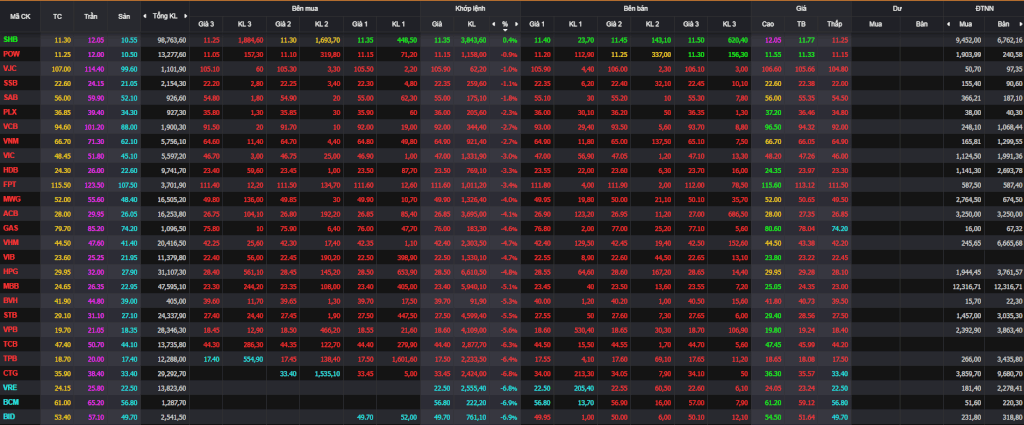This screenshot has width=1024, height=425.
Task: Sort by Sàn floor price header
Action: 124,15
